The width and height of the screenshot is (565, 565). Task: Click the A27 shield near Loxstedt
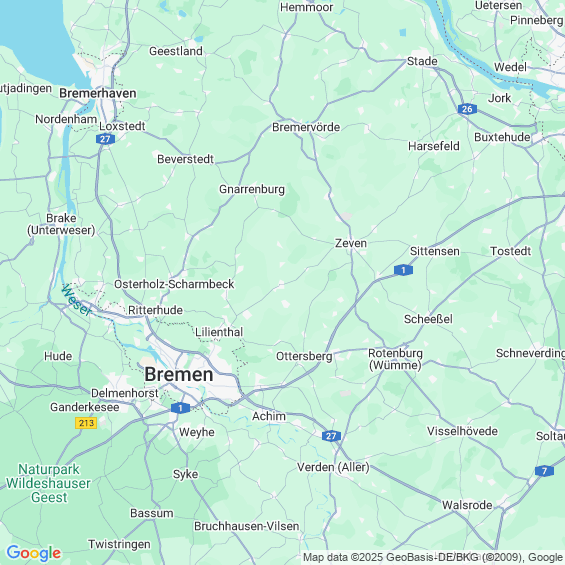point(106,139)
